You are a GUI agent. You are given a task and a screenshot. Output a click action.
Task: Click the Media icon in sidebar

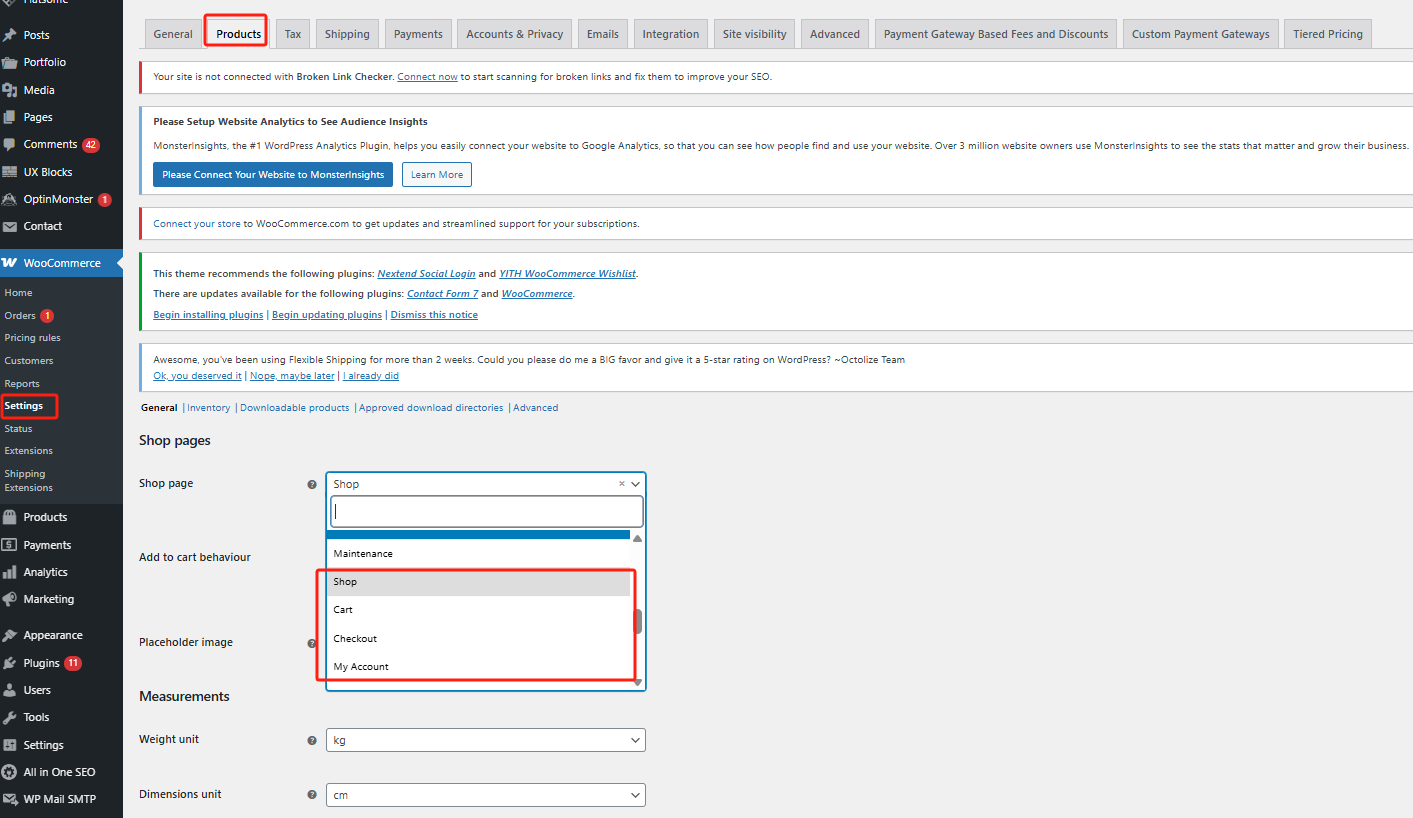(10, 90)
